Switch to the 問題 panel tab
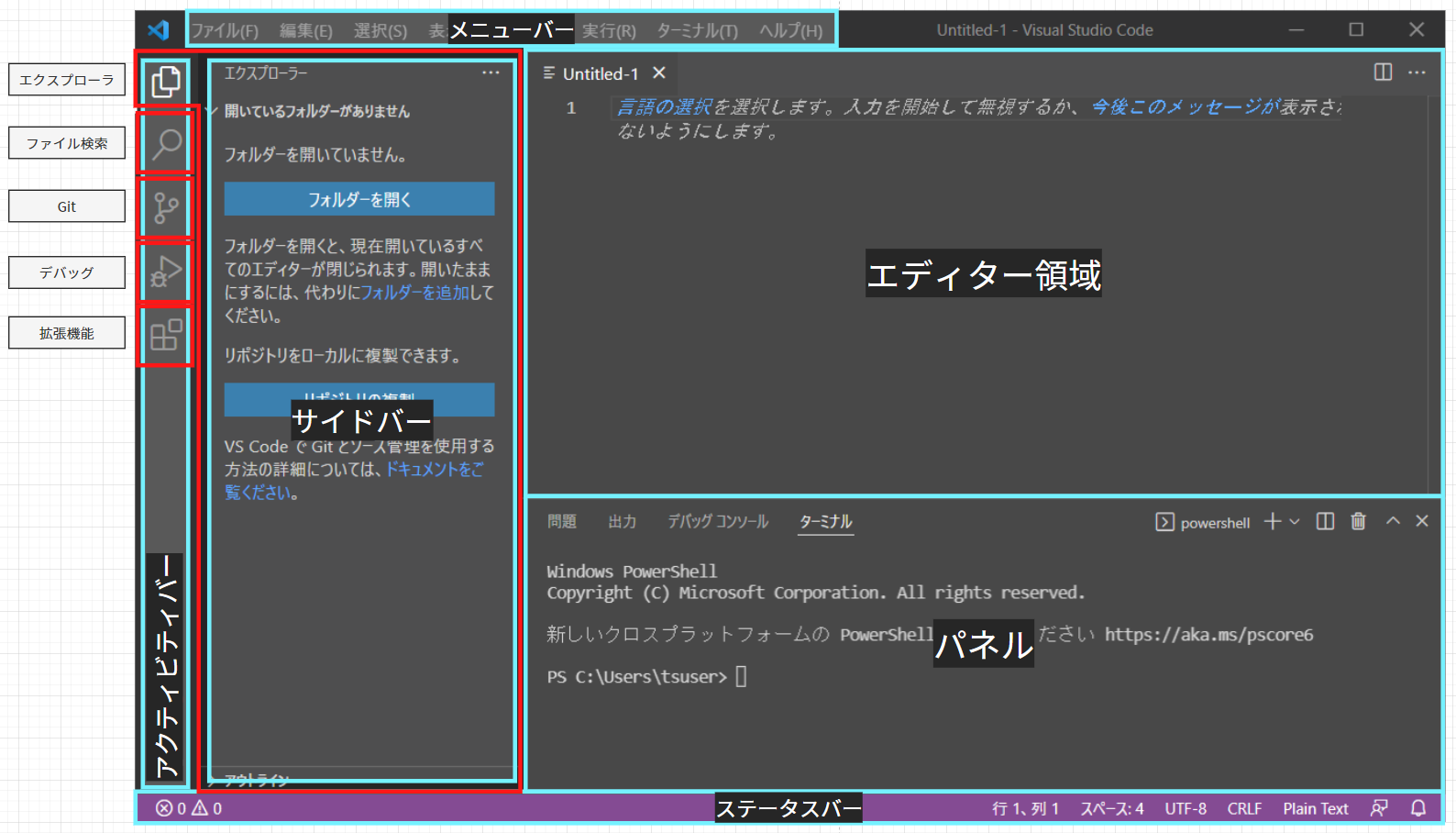Screen dimensions: 1456x833 click(x=562, y=521)
